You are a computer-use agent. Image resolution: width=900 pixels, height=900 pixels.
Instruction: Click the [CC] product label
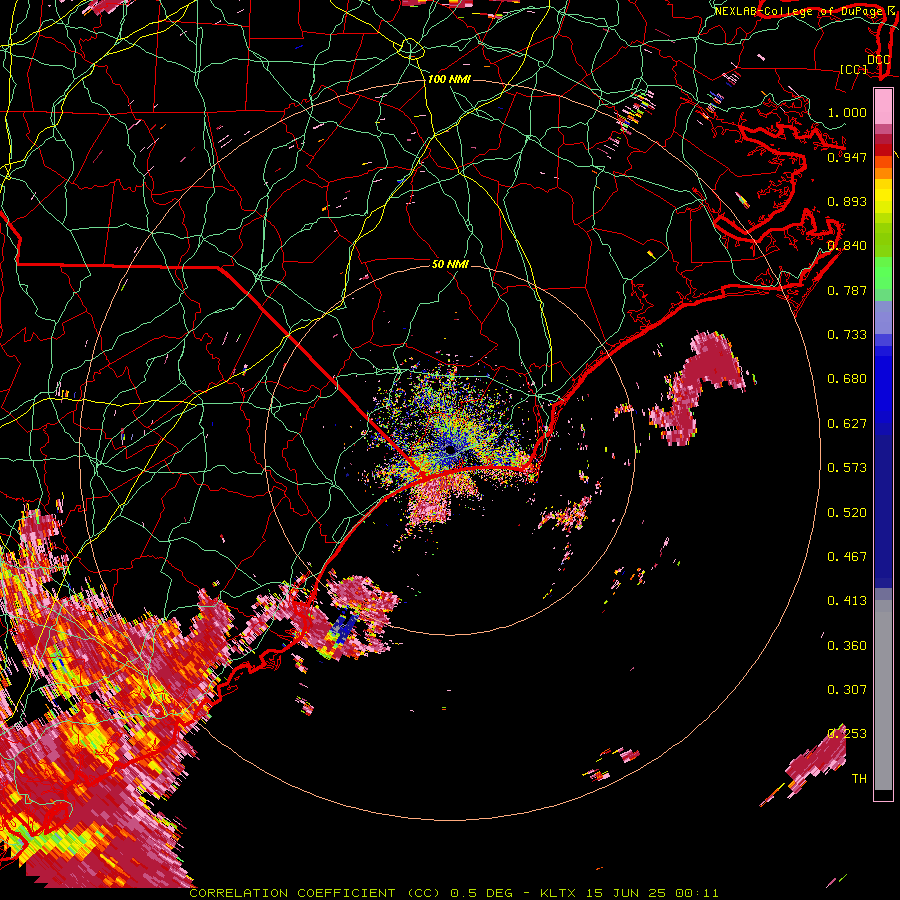coord(854,69)
